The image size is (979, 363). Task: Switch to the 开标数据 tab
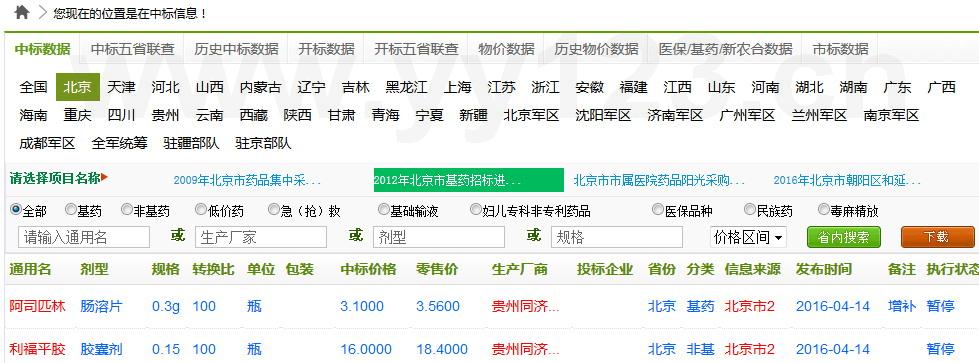[x=326, y=49]
